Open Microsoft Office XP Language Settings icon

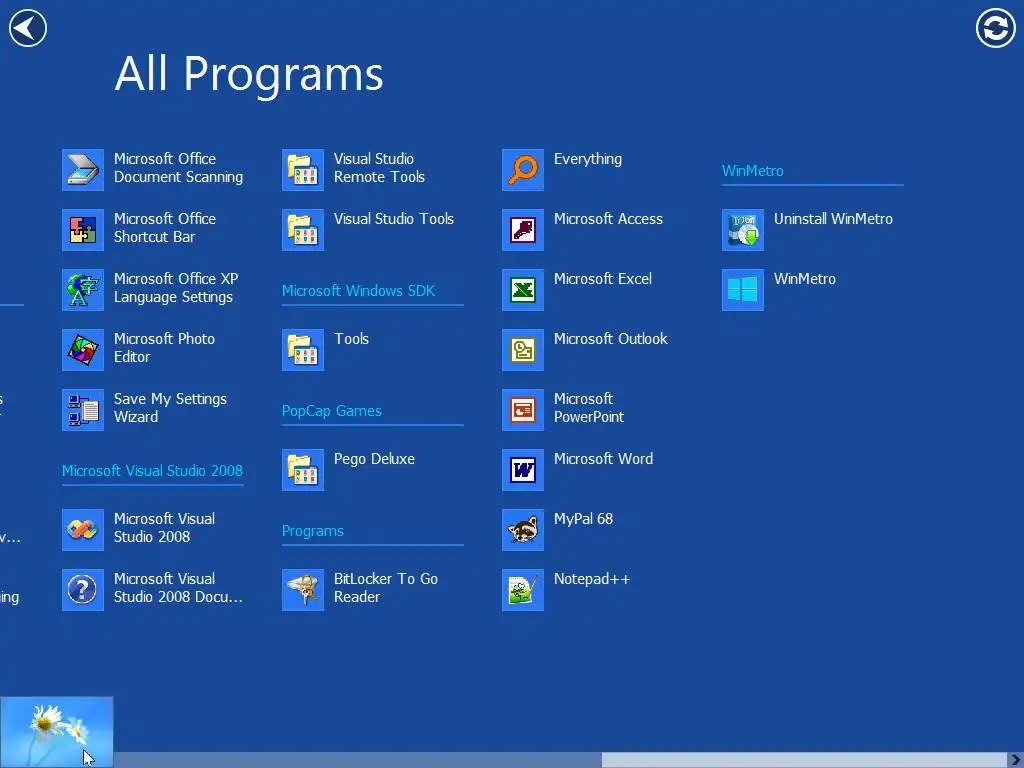[x=83, y=290]
